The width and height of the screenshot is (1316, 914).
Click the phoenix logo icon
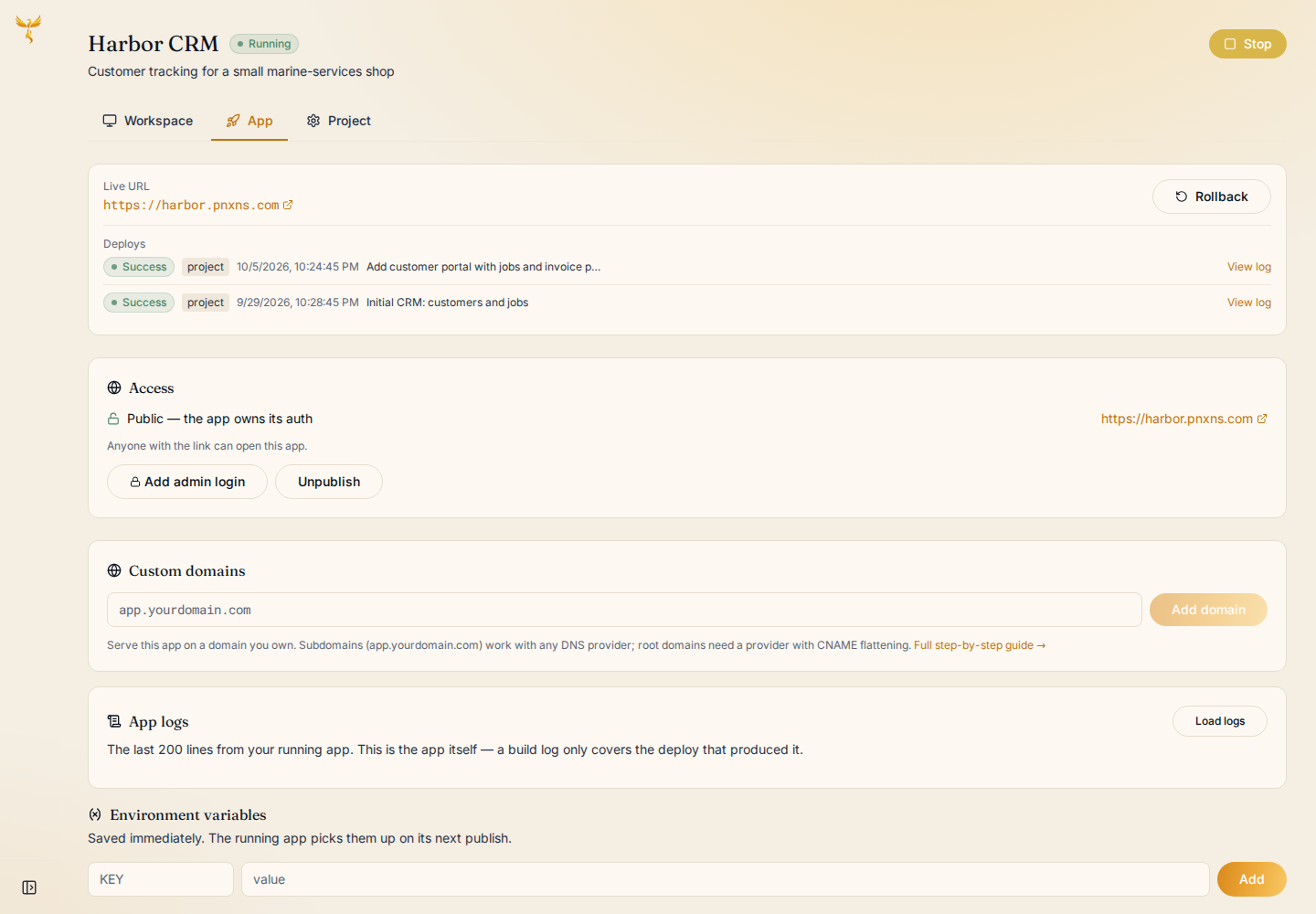tap(28, 28)
